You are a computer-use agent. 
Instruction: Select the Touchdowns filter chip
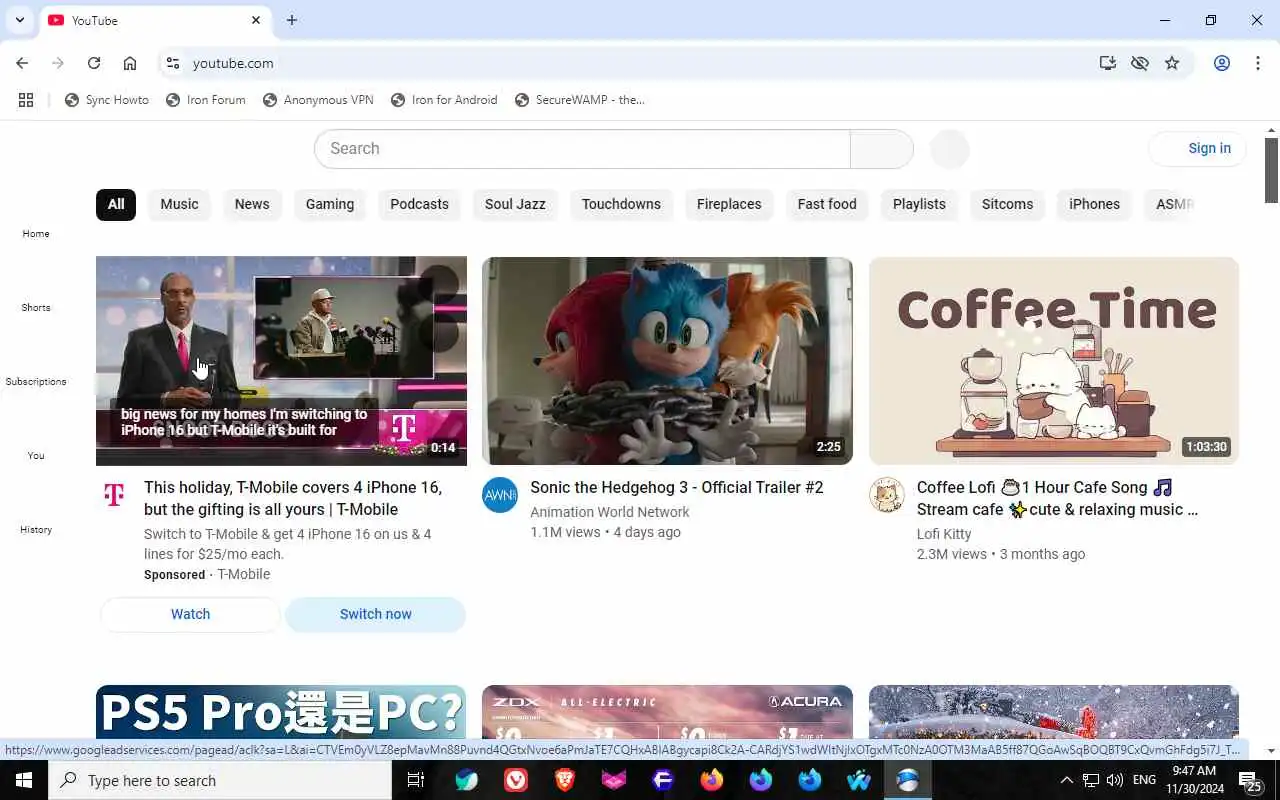[x=621, y=204]
